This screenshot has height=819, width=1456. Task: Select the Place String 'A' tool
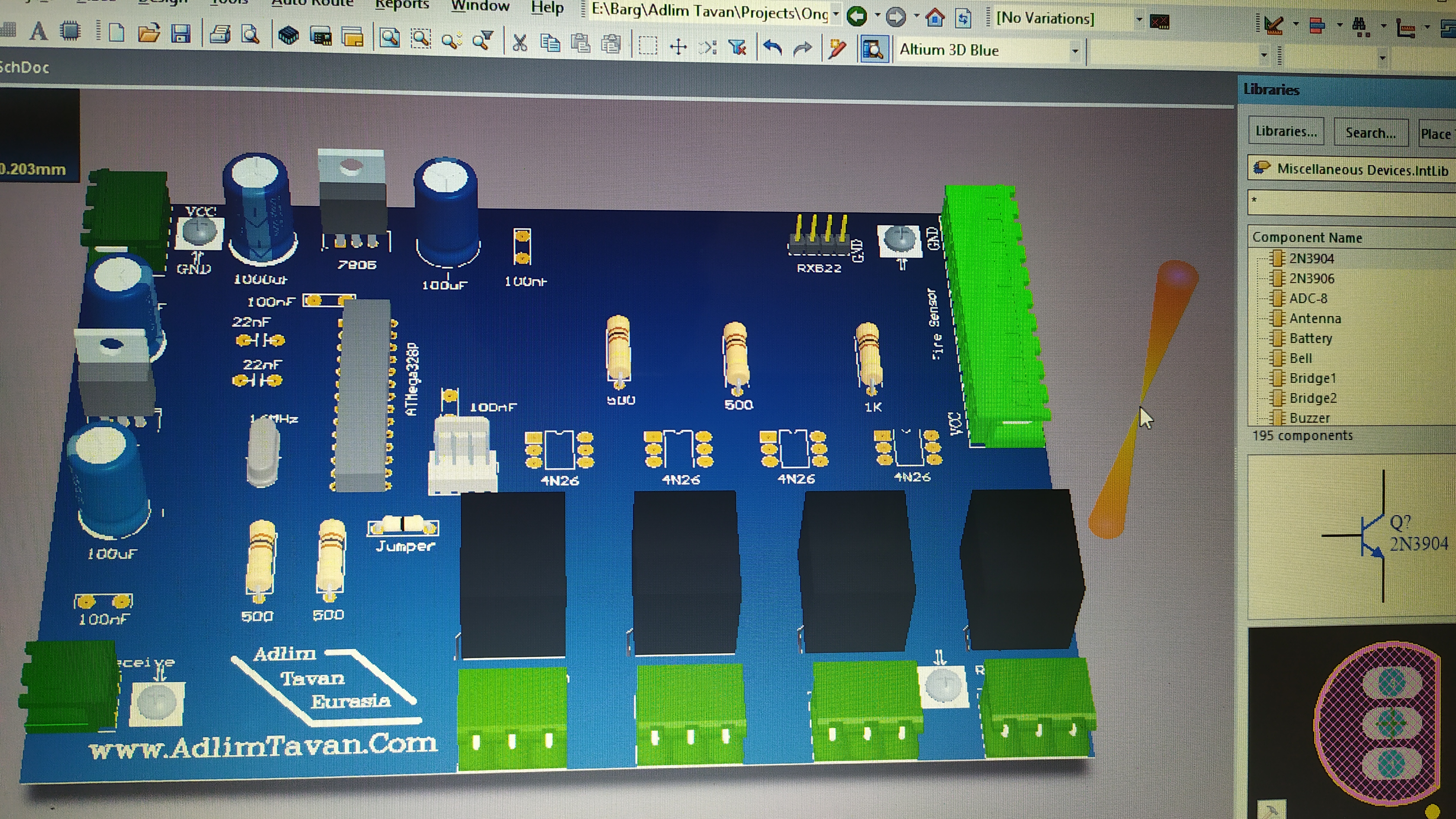(x=39, y=31)
